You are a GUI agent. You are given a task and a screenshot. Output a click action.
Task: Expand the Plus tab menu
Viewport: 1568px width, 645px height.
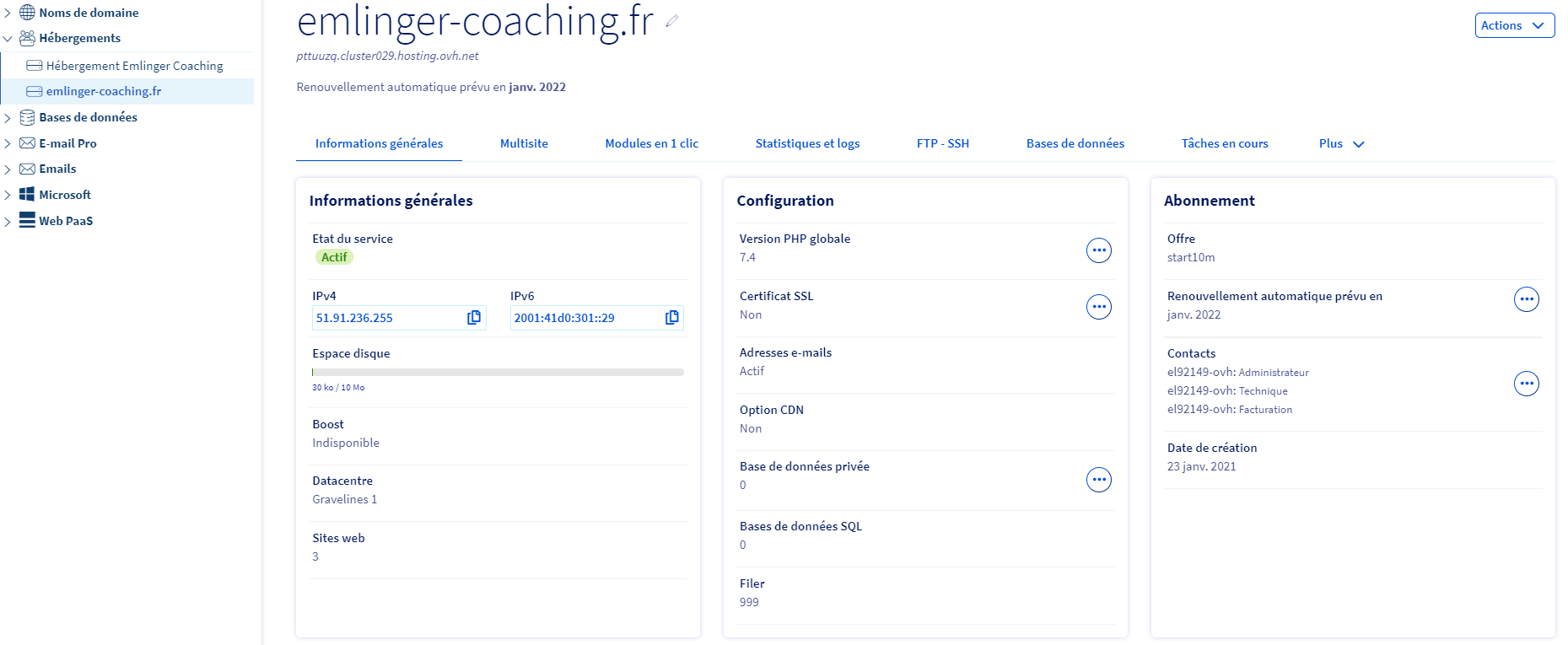[1341, 144]
